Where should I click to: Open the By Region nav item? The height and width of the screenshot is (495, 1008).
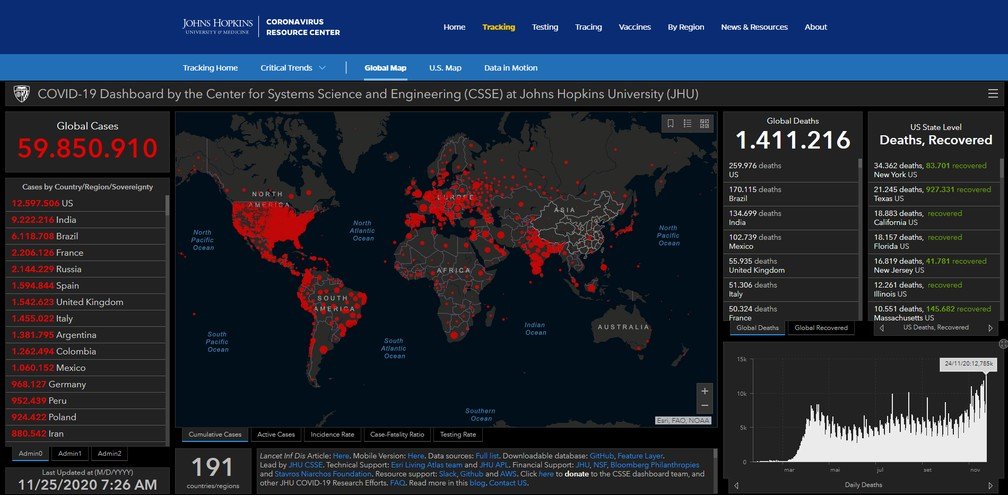tap(686, 27)
